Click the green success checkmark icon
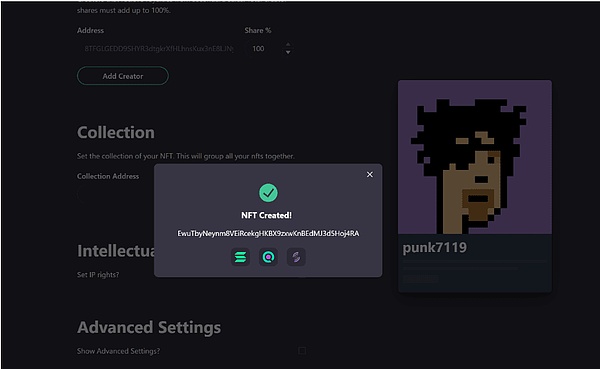The width and height of the screenshot is (600, 369). pyautogui.click(x=268, y=193)
